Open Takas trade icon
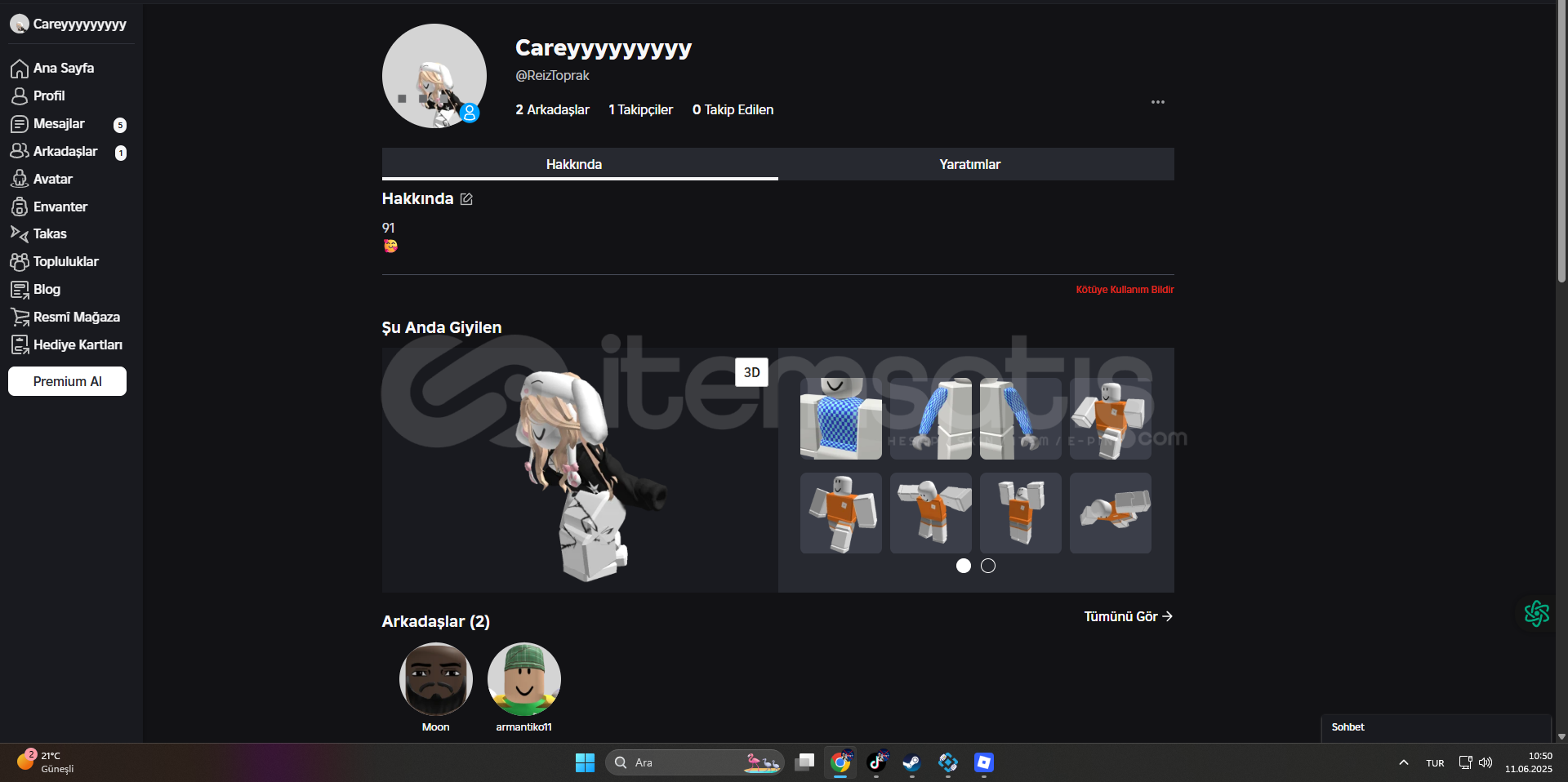 point(20,233)
